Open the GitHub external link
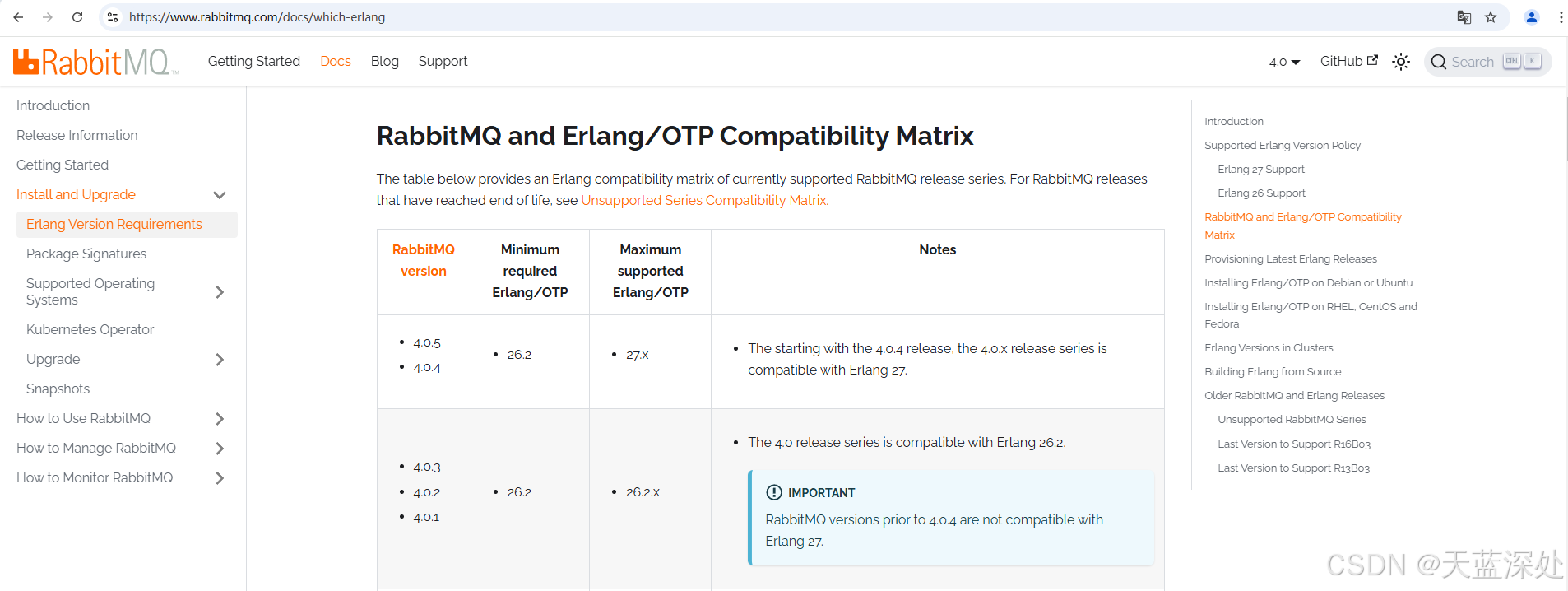The image size is (1568, 591). pos(1348,61)
